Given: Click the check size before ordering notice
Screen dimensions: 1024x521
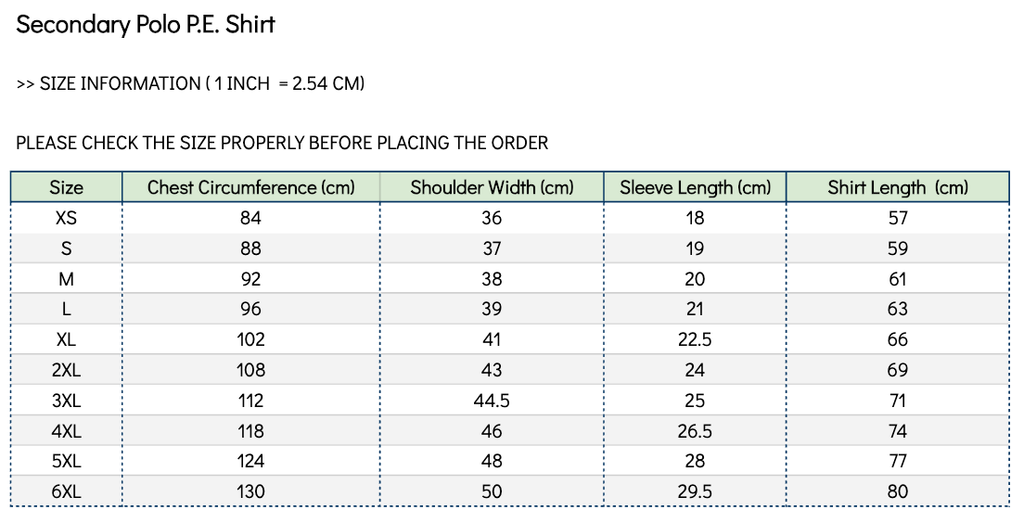Looking at the screenshot, I should click(x=282, y=143).
